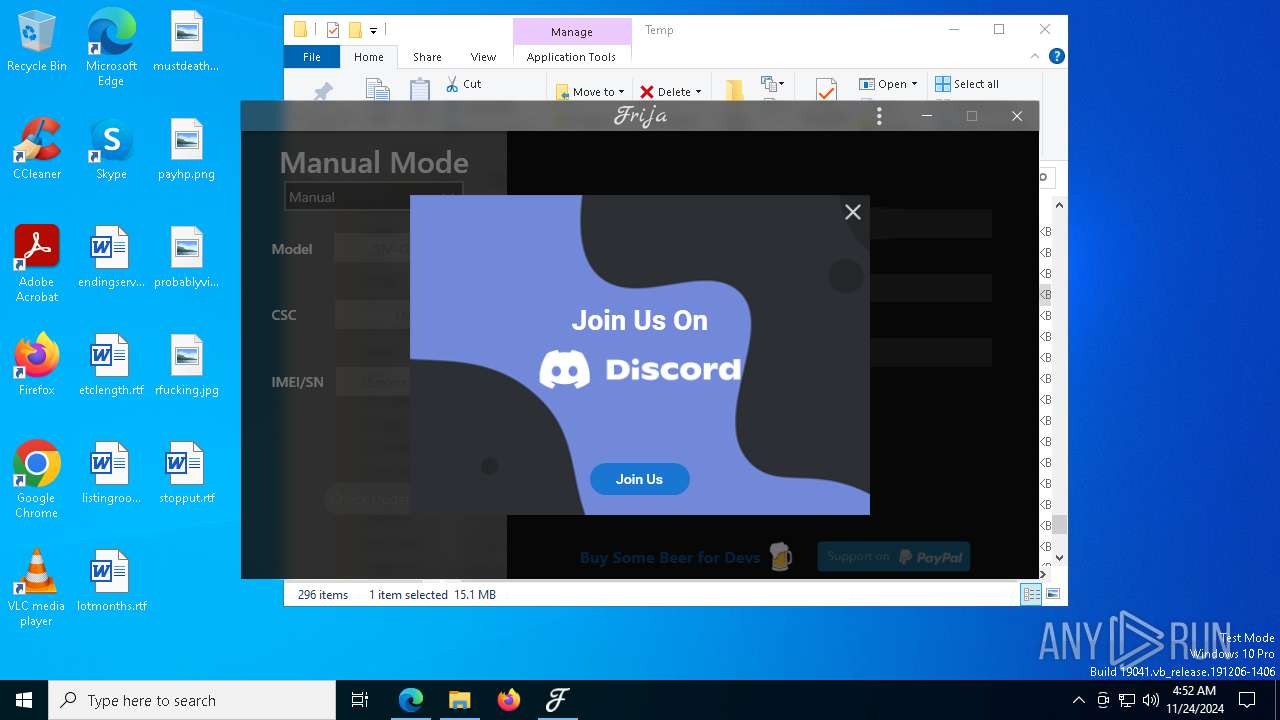The height and width of the screenshot is (720, 1280).
Task: Show hidden system tray icons
Action: [x=1078, y=700]
